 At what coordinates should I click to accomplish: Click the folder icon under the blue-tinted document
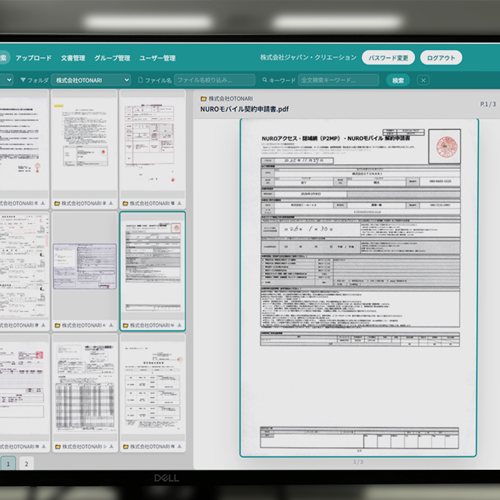tap(57, 325)
